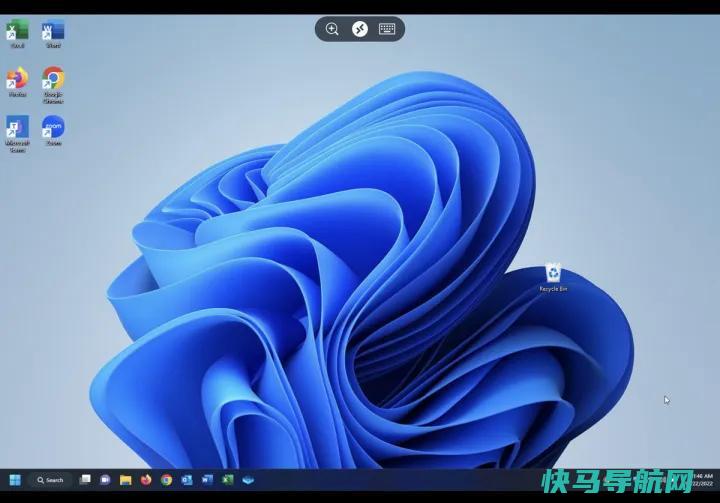Screen dimensions: 720x503
Task: Launch the Google Chrome desktop shortcut
Action: tap(53, 85)
